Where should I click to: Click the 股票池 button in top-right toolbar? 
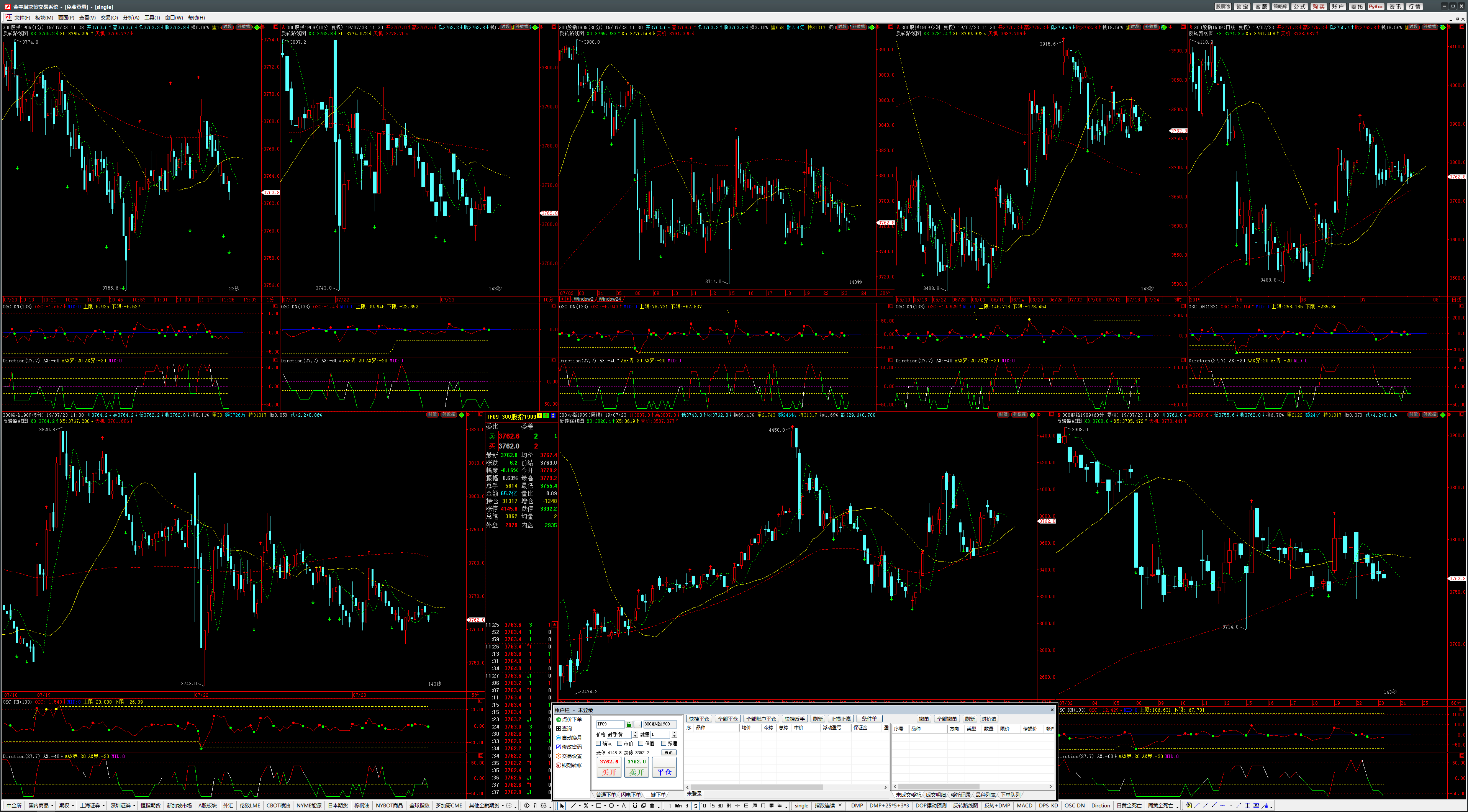(x=1223, y=7)
